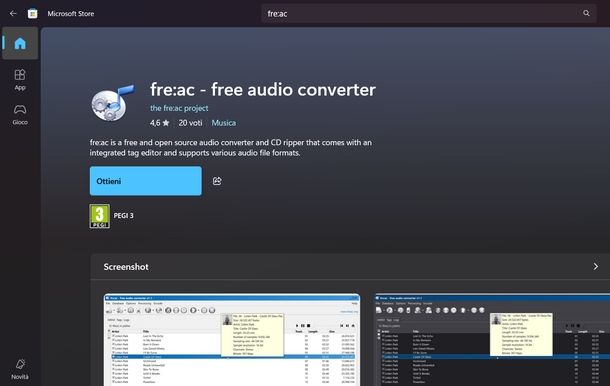The image size is (610, 386).
Task: Click the app description text
Action: [231, 147]
